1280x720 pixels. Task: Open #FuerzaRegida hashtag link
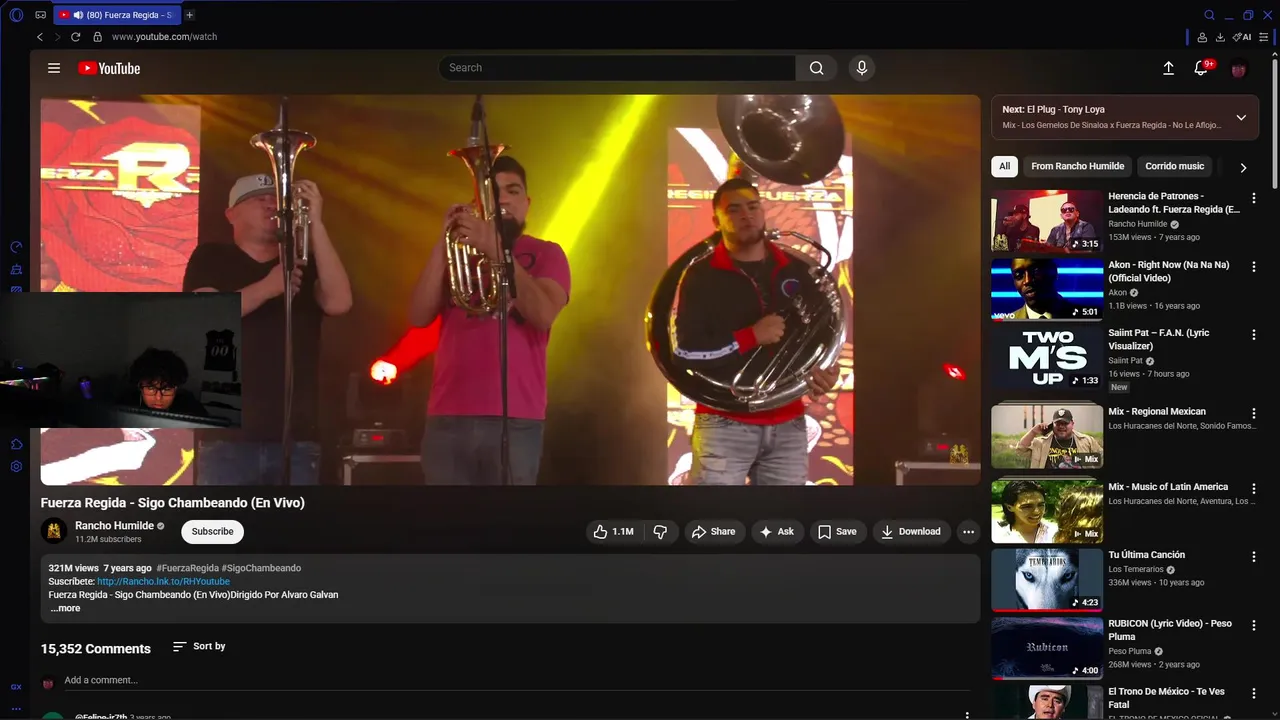[187, 568]
